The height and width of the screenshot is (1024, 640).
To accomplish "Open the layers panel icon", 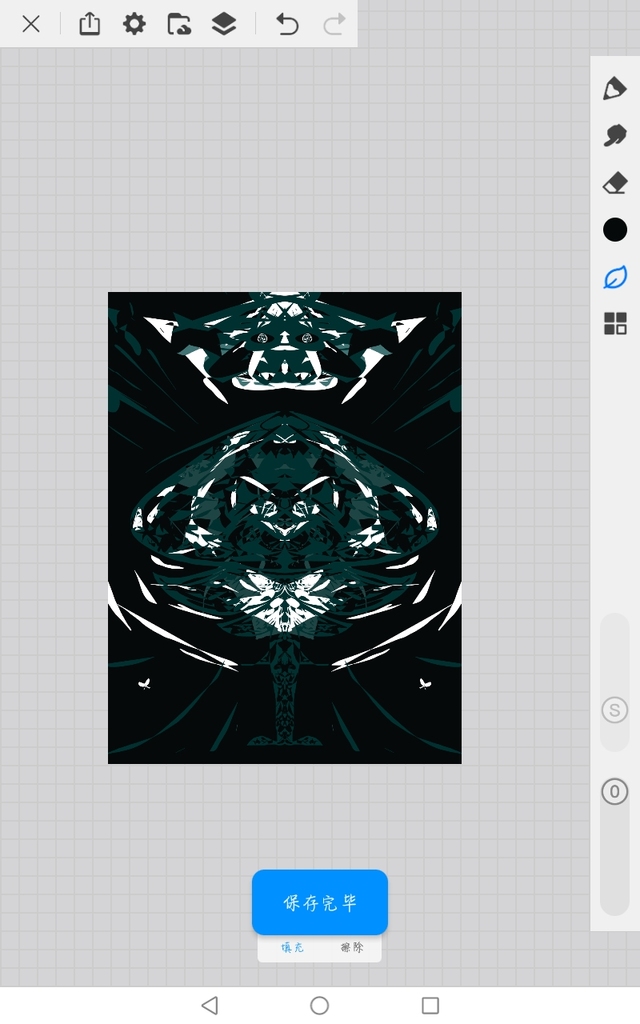I will tap(224, 24).
